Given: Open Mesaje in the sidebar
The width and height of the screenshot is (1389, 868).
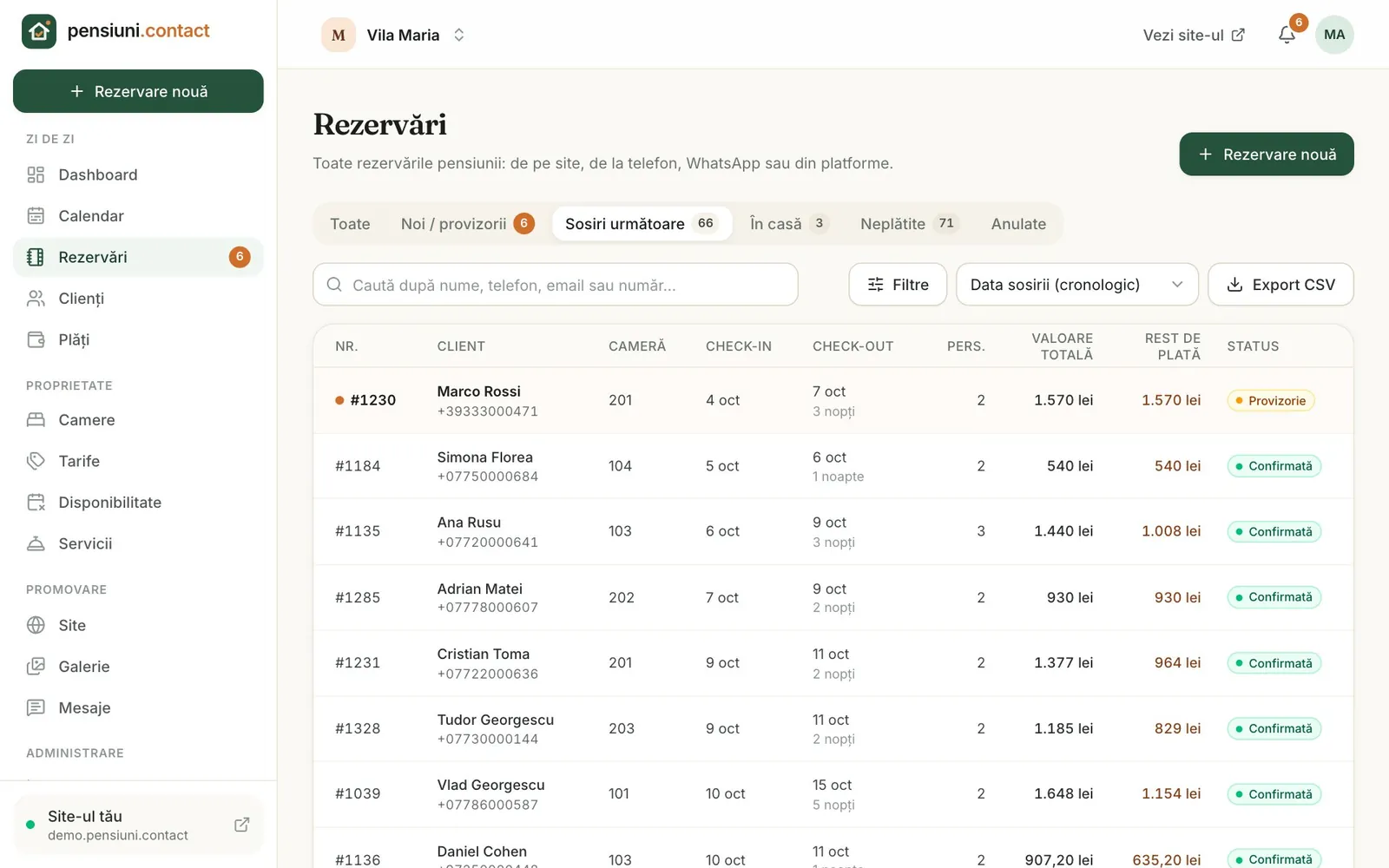Looking at the screenshot, I should pyautogui.click(x=138, y=708).
